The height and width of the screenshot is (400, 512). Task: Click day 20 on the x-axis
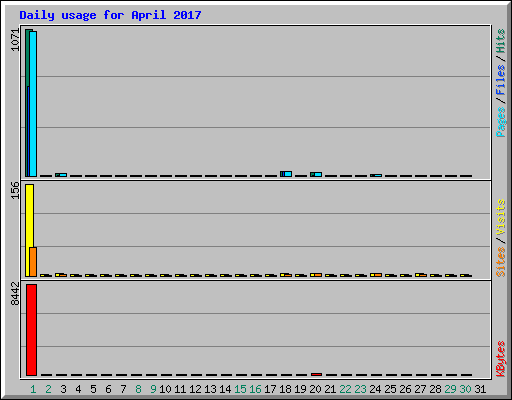(315, 389)
